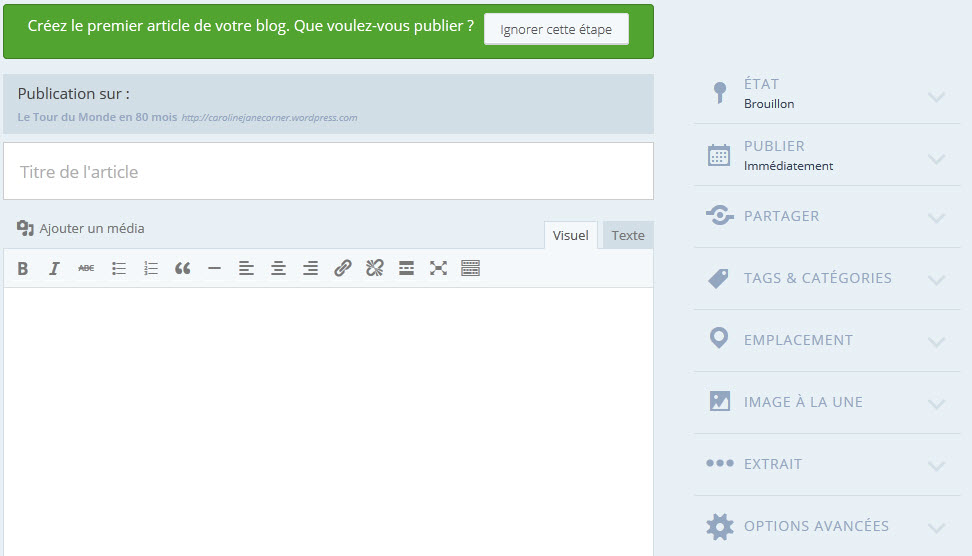Focus the Titre de l'article field
Screen dimensions: 972x556
328,172
